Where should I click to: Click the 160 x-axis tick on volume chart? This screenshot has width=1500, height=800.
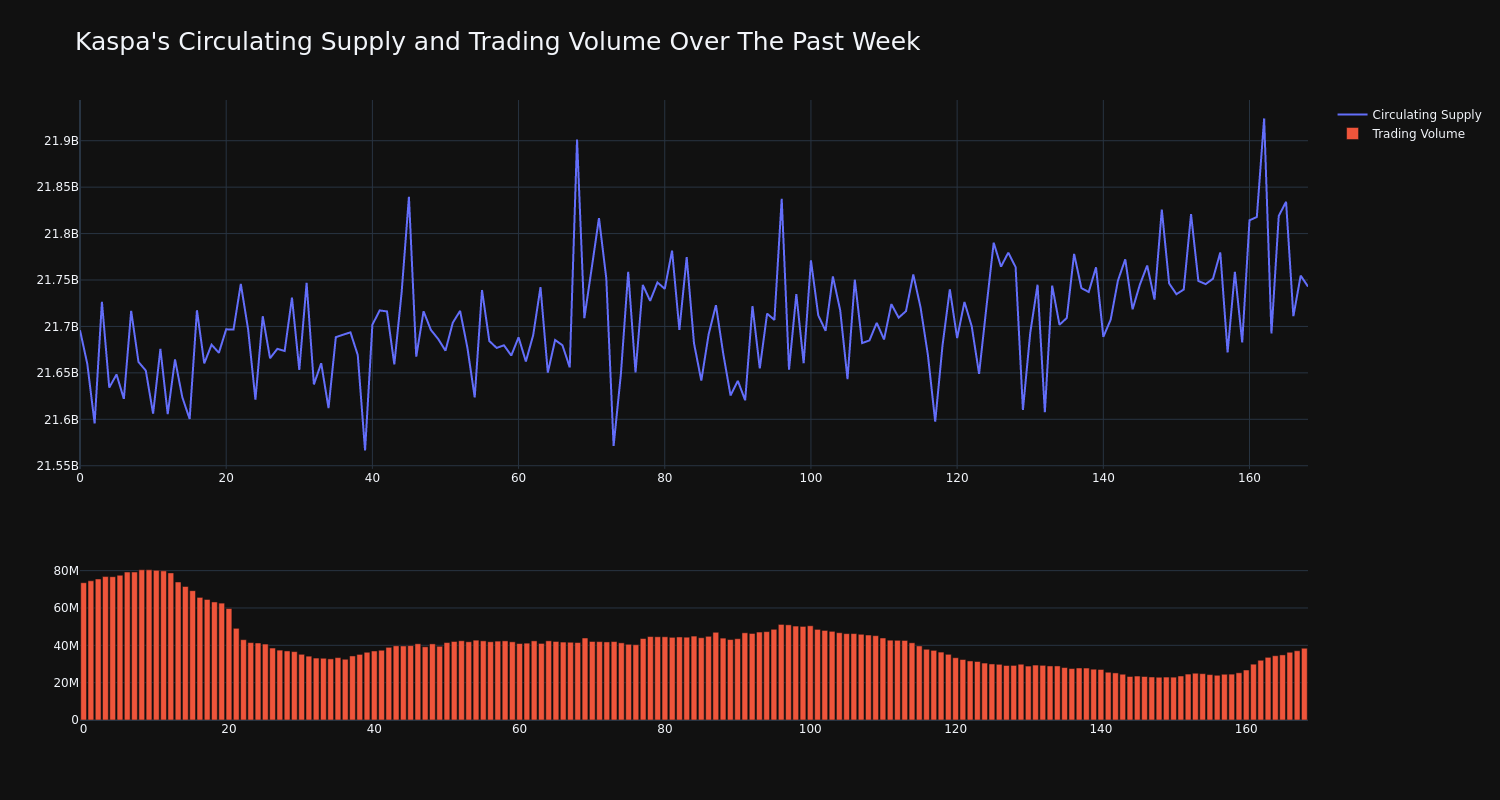point(1246,729)
